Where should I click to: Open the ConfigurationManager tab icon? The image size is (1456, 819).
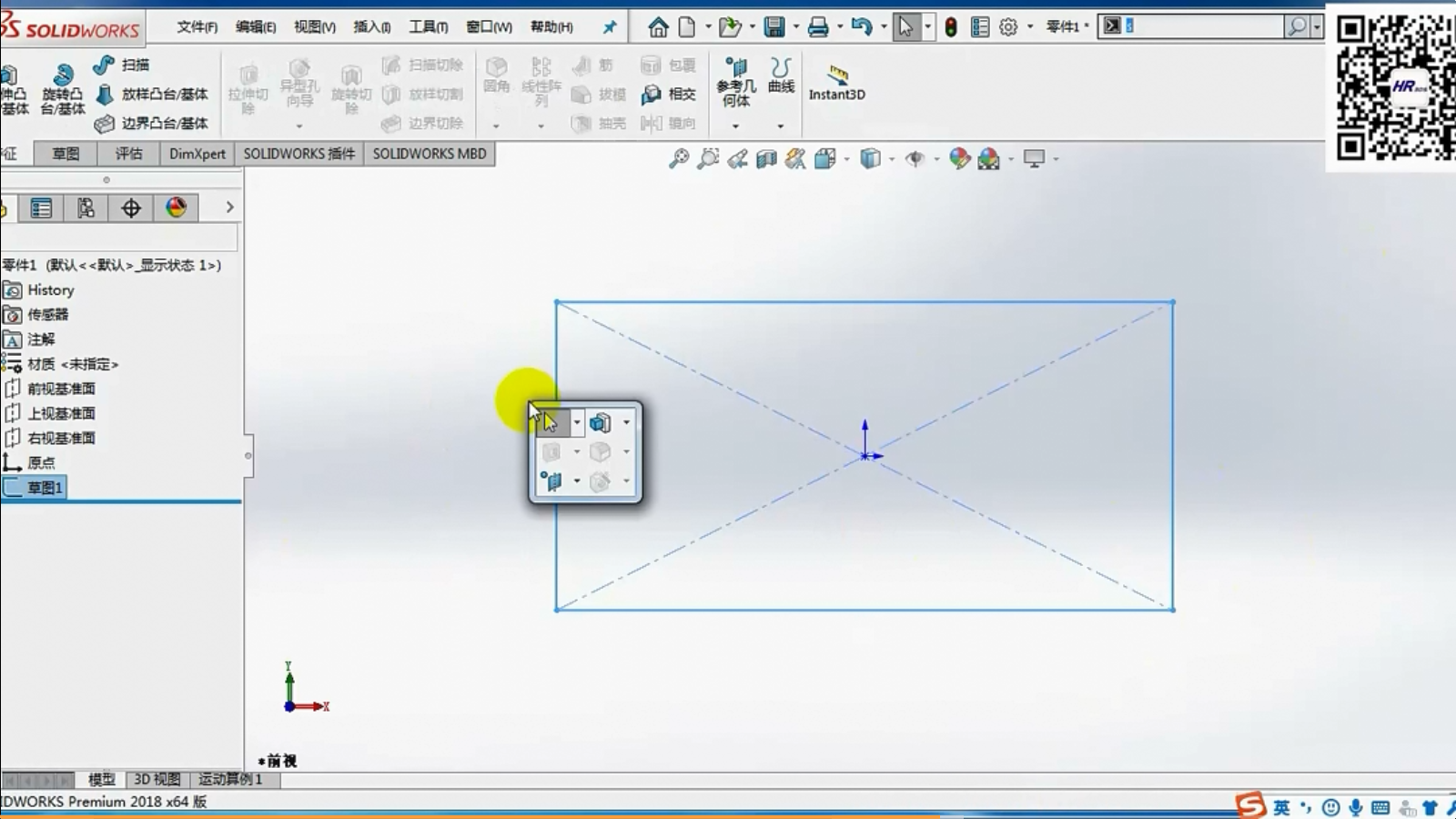click(86, 208)
